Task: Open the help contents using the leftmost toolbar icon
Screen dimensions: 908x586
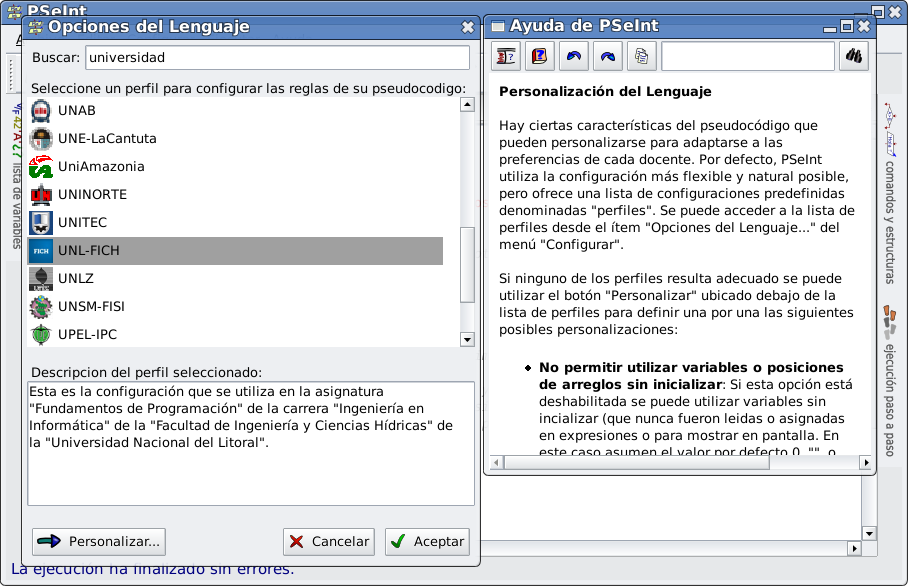Action: [x=506, y=56]
